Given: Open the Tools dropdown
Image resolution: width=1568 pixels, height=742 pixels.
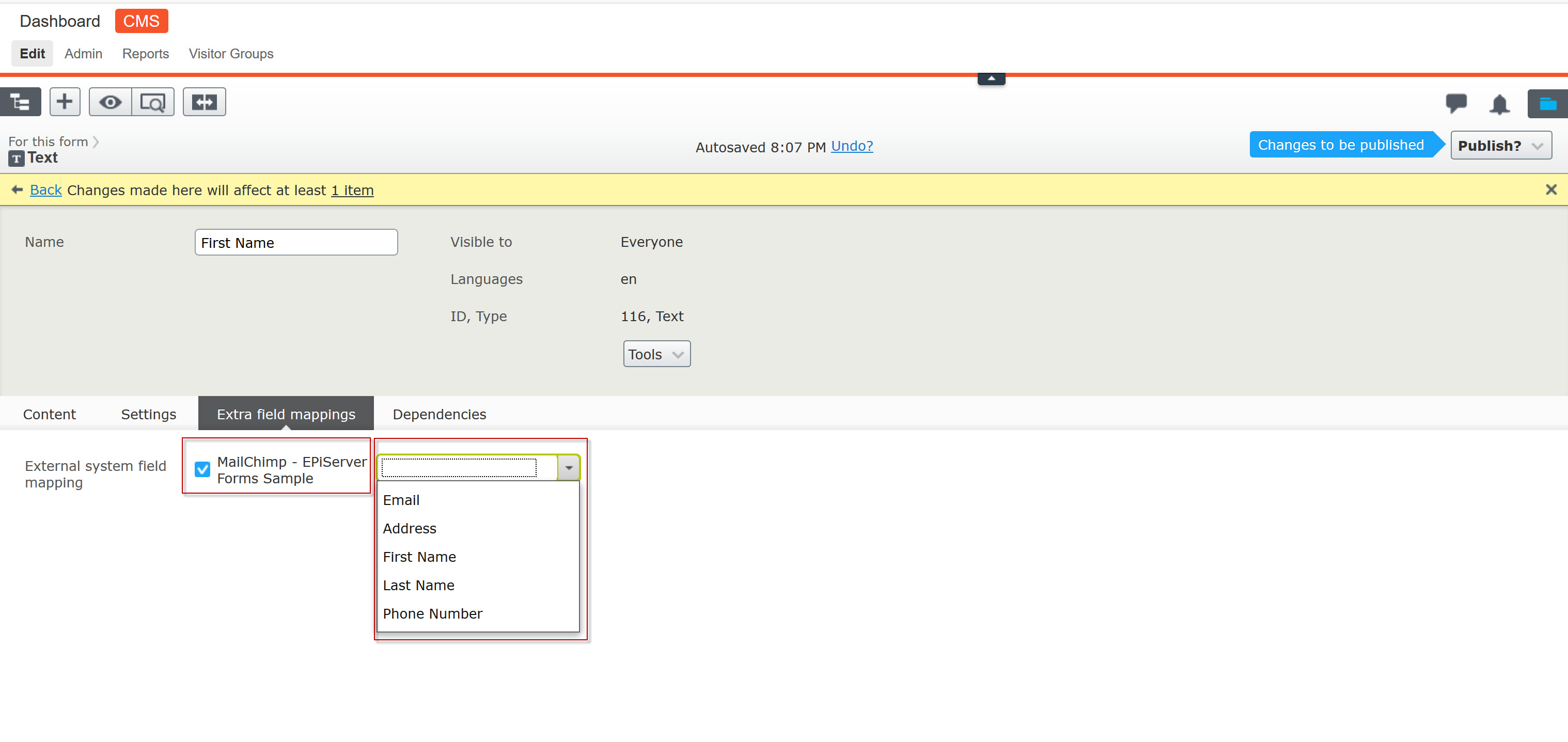Looking at the screenshot, I should click(x=656, y=354).
